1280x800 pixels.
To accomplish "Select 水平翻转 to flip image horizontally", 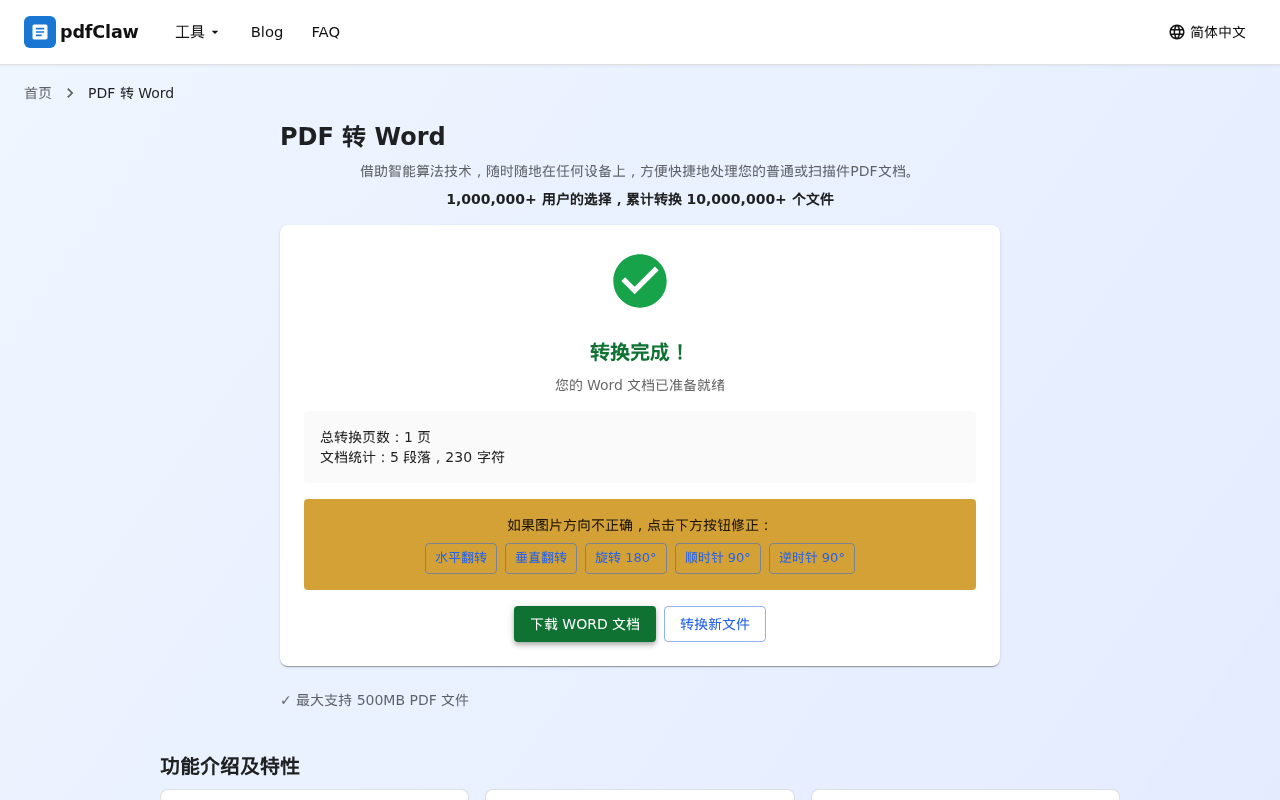I will click(x=461, y=558).
